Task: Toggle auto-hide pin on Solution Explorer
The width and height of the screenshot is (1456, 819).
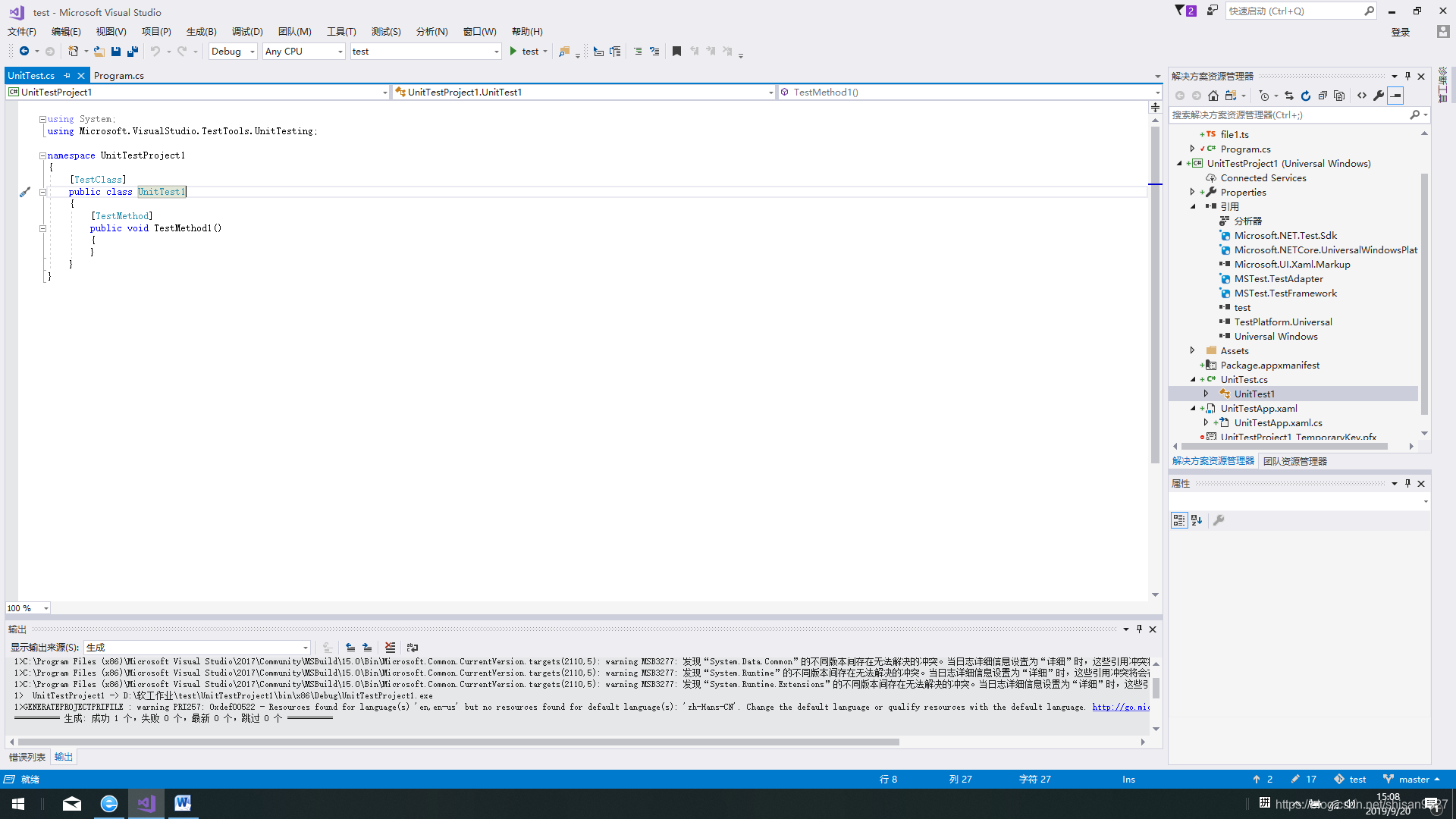Action: tap(1407, 77)
